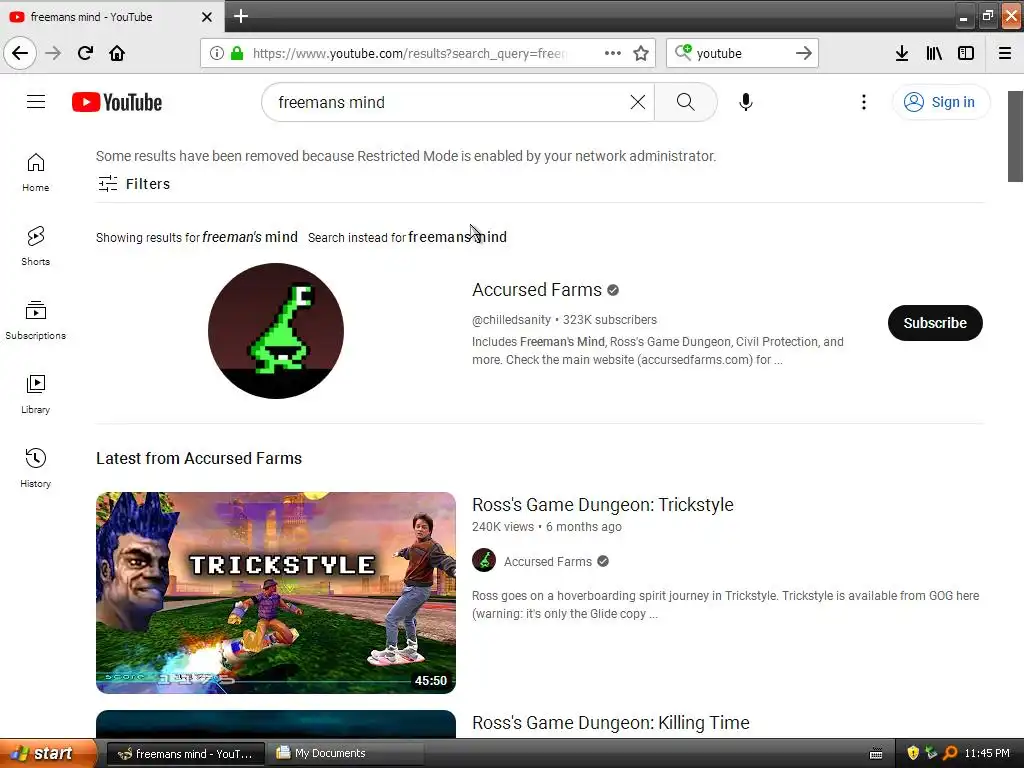
Task: Go to YouTube home via logo
Action: point(117,102)
